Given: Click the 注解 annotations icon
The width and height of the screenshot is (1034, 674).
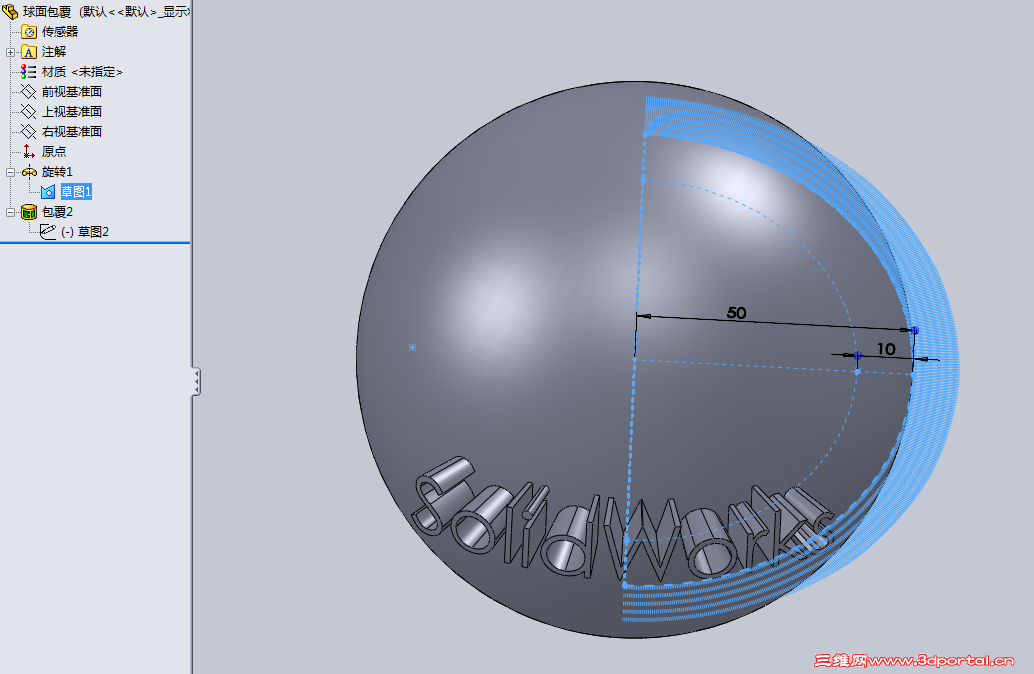Looking at the screenshot, I should (x=28, y=51).
